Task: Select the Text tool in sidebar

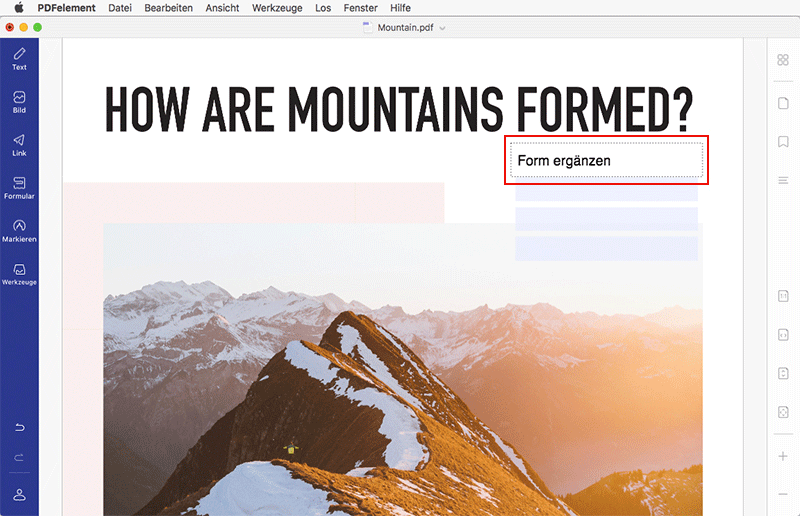Action: click(x=19, y=59)
